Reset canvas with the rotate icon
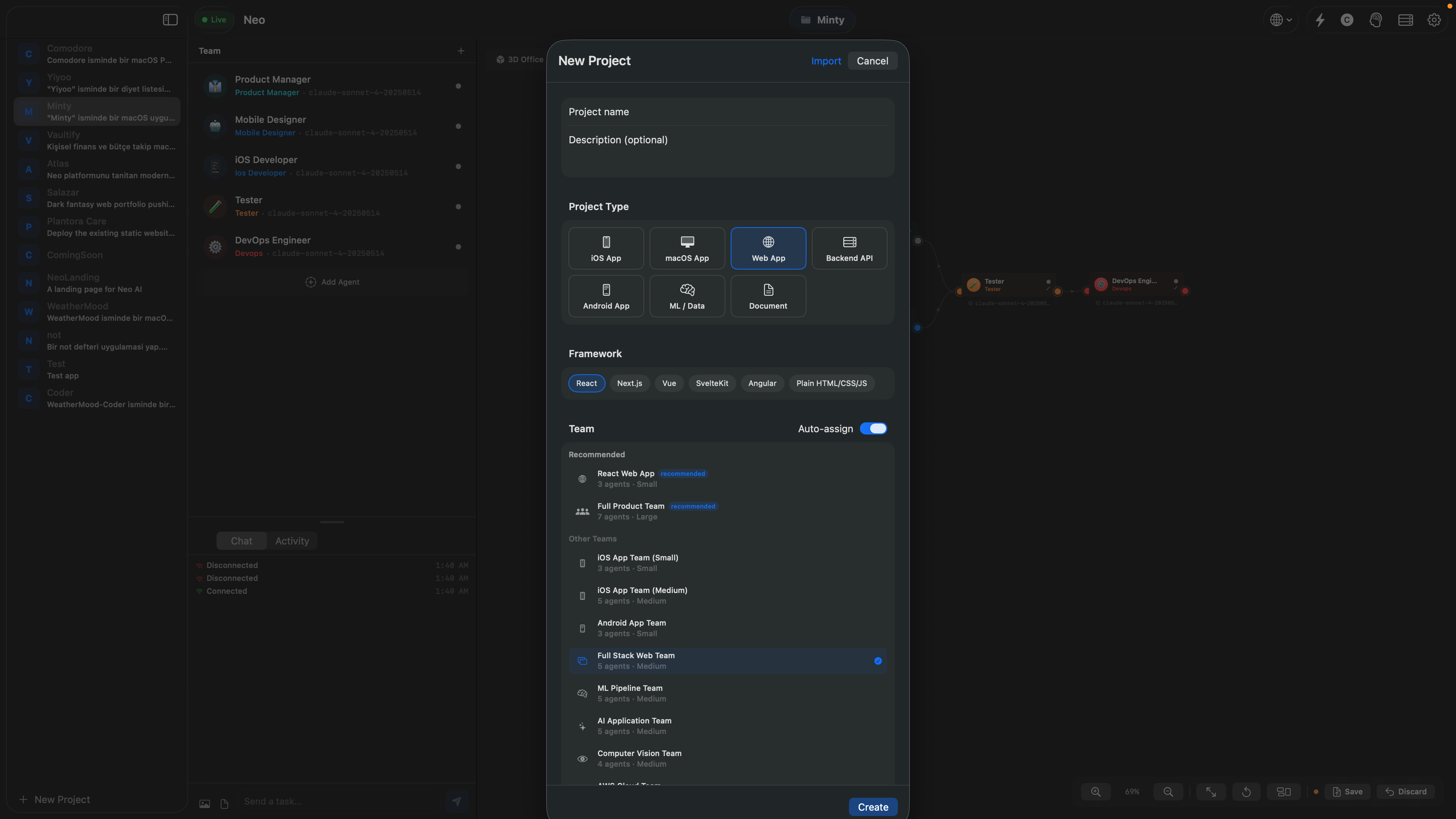 (x=1246, y=792)
